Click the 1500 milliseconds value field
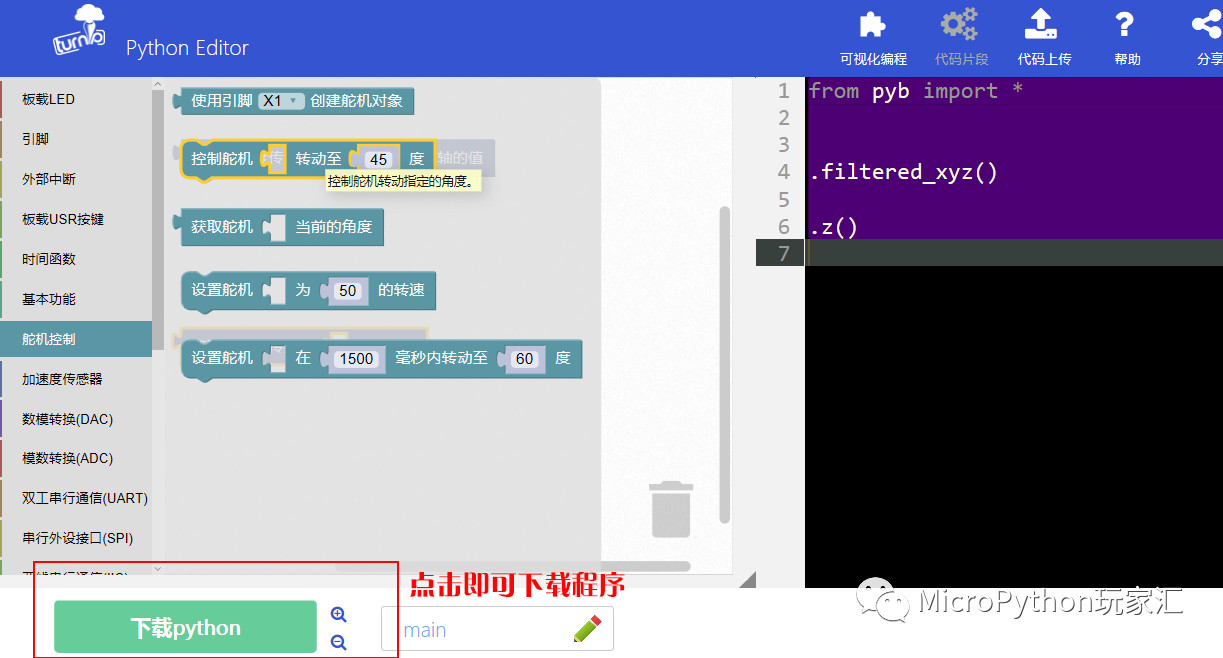The image size is (1223, 658). coord(356,358)
